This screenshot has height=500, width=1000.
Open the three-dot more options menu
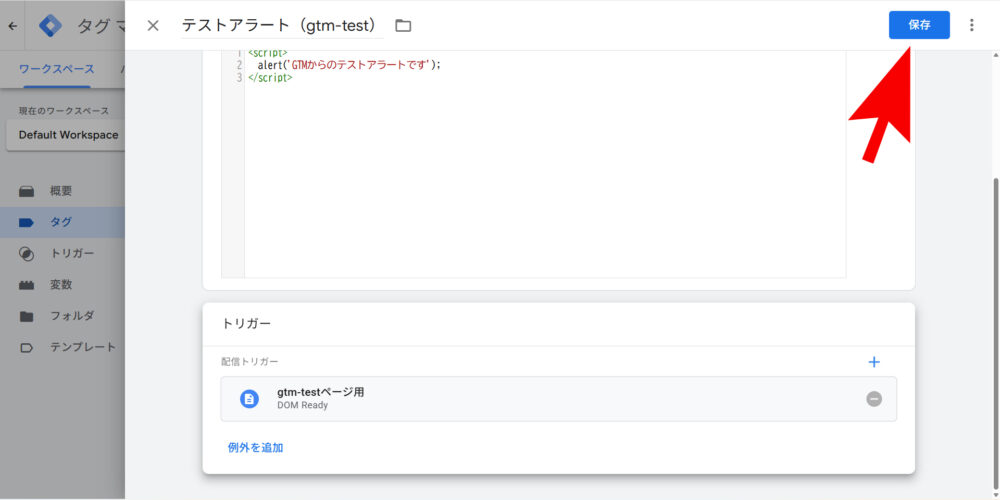click(971, 25)
